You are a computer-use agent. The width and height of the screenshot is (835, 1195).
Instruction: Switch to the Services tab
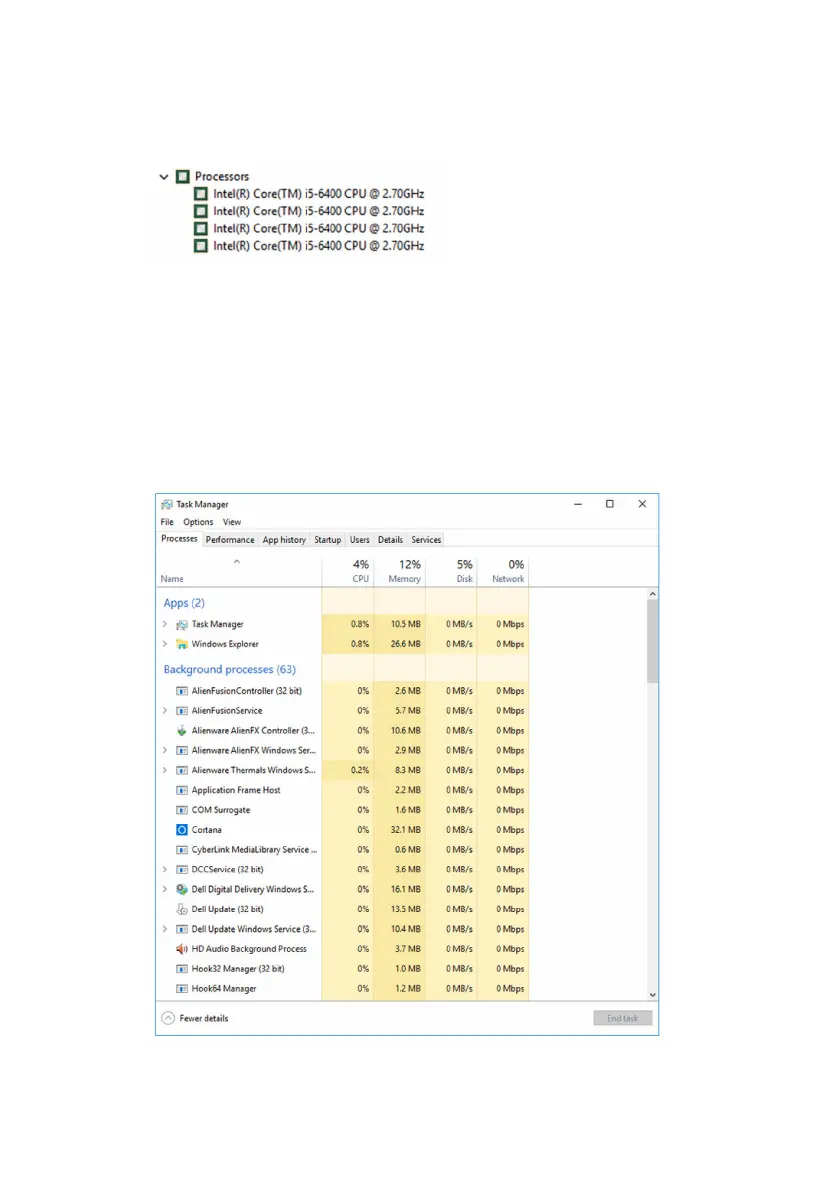[426, 540]
